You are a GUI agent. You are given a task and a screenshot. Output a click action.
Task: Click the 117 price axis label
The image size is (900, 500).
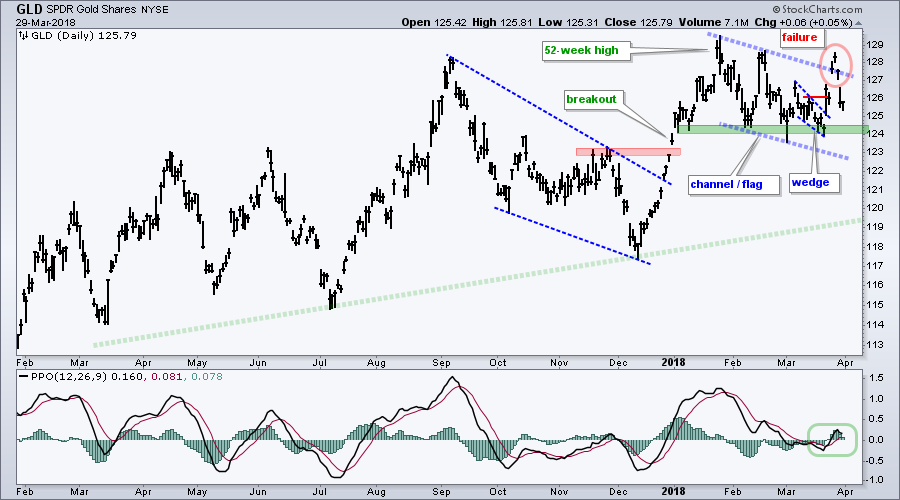point(875,265)
